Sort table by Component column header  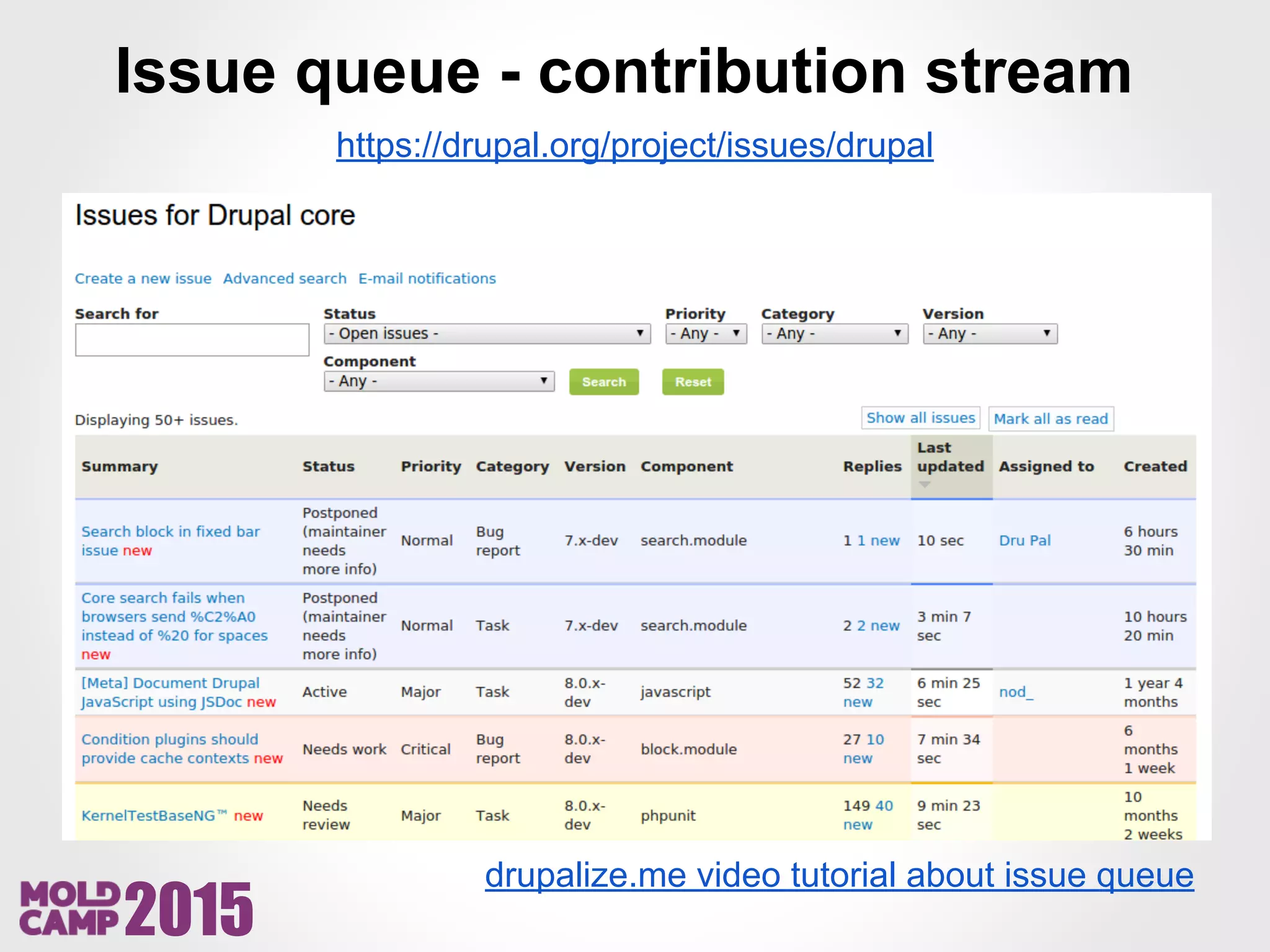click(687, 467)
